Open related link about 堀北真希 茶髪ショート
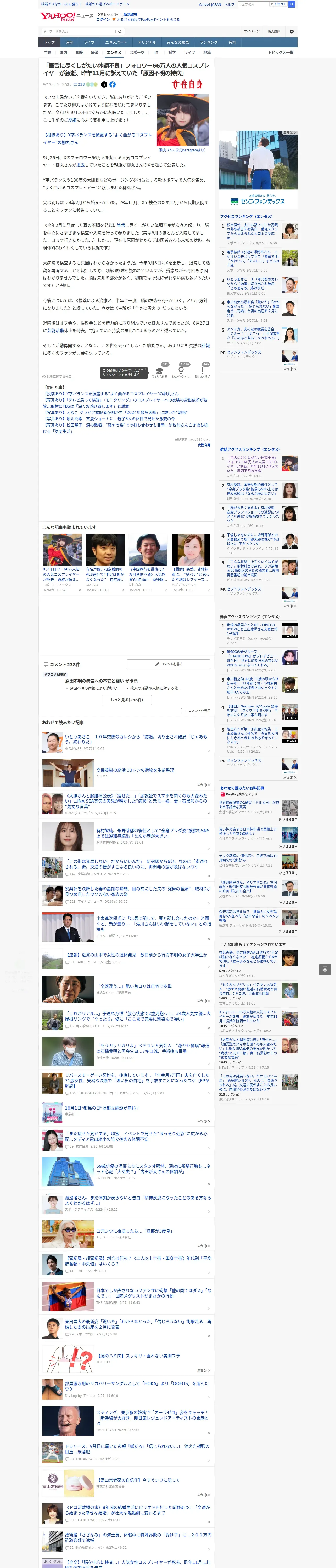336x1568 pixels. [x=109, y=419]
